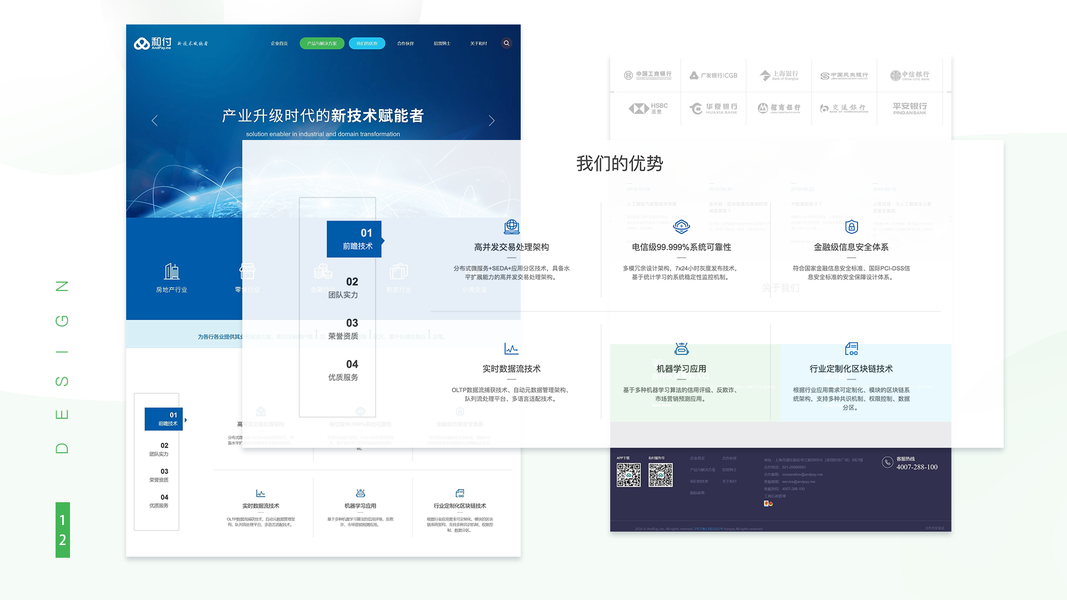Click the small government badge icon in the footer
This screenshot has width=1067, height=600.
(768, 503)
